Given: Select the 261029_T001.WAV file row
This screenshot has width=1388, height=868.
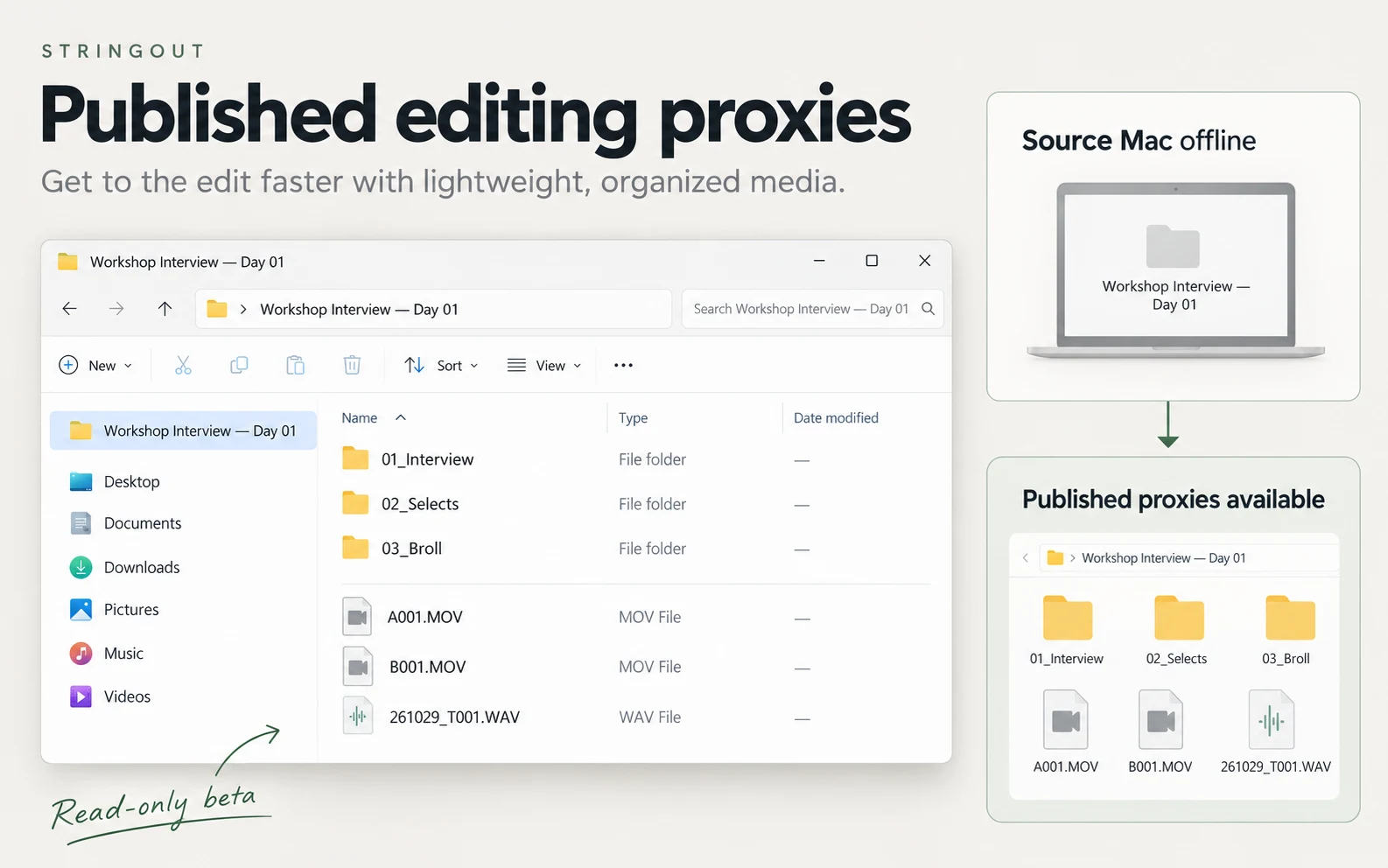Looking at the screenshot, I should point(635,717).
